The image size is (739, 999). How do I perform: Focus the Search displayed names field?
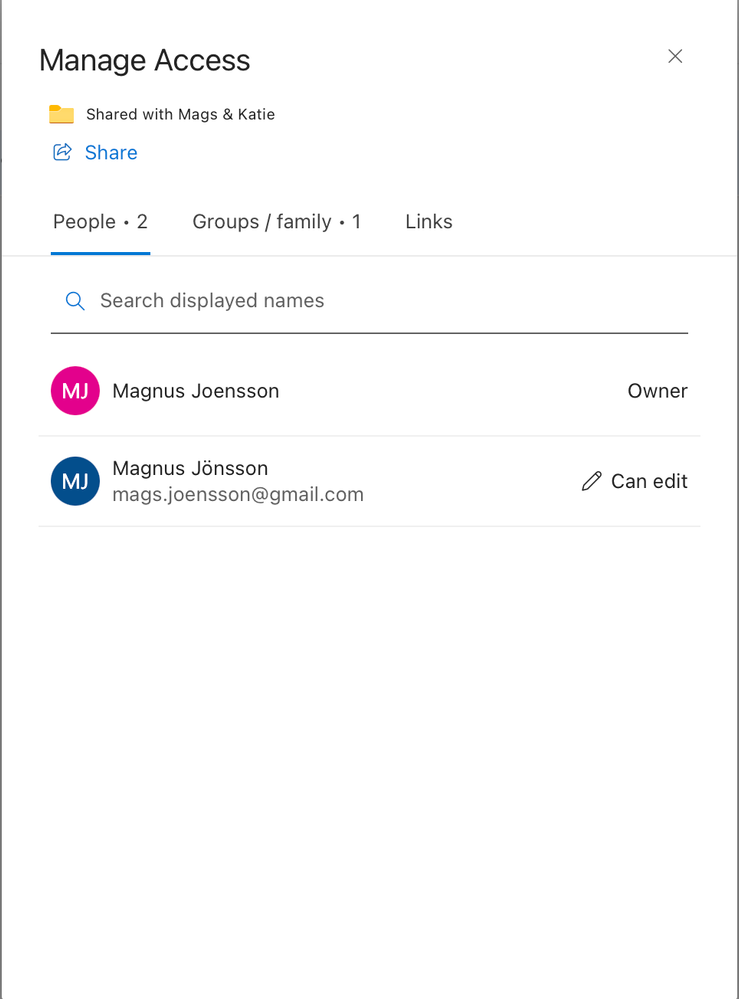click(x=380, y=301)
